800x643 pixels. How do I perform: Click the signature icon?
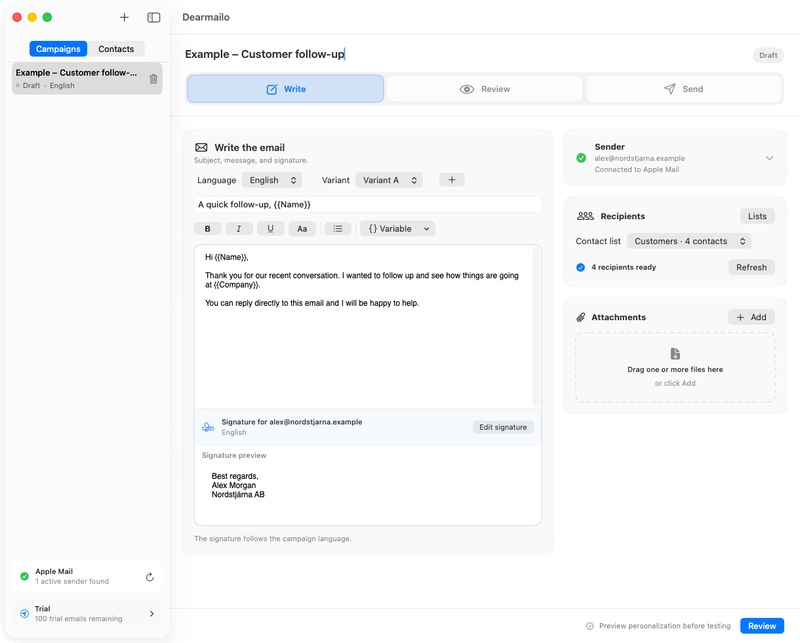[208, 427]
